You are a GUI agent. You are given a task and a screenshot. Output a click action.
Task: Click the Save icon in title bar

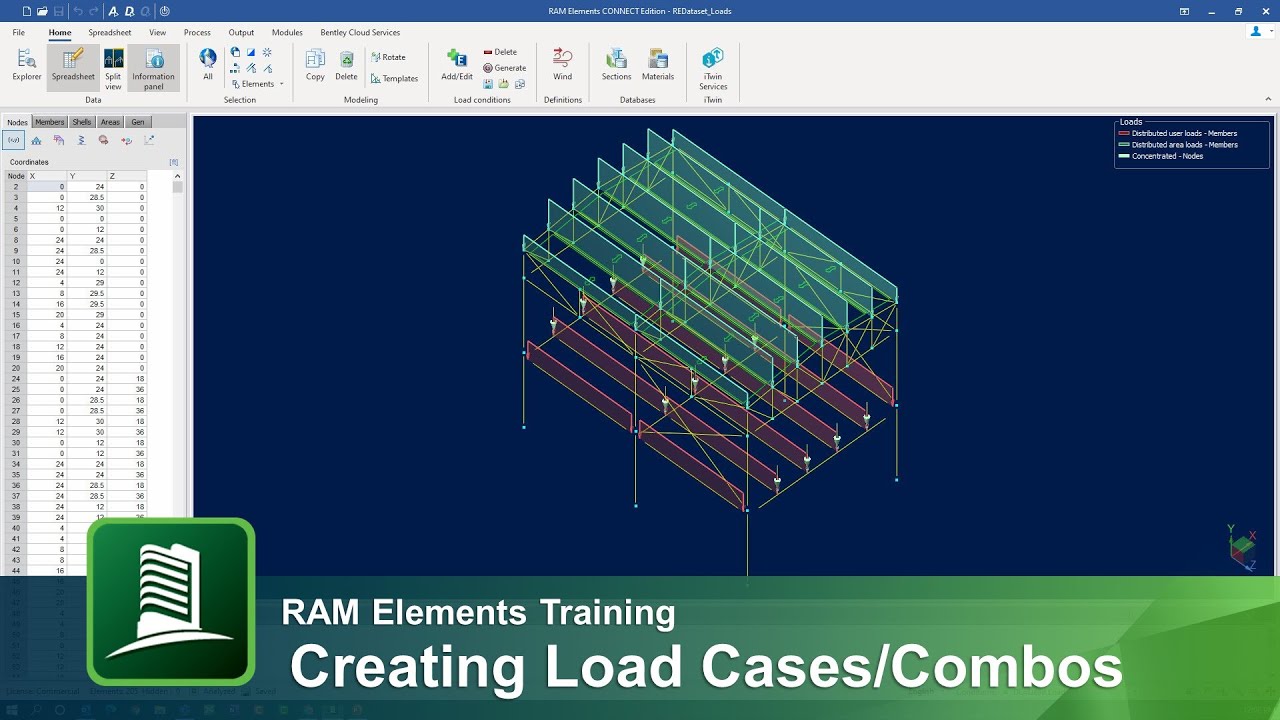[59, 11]
